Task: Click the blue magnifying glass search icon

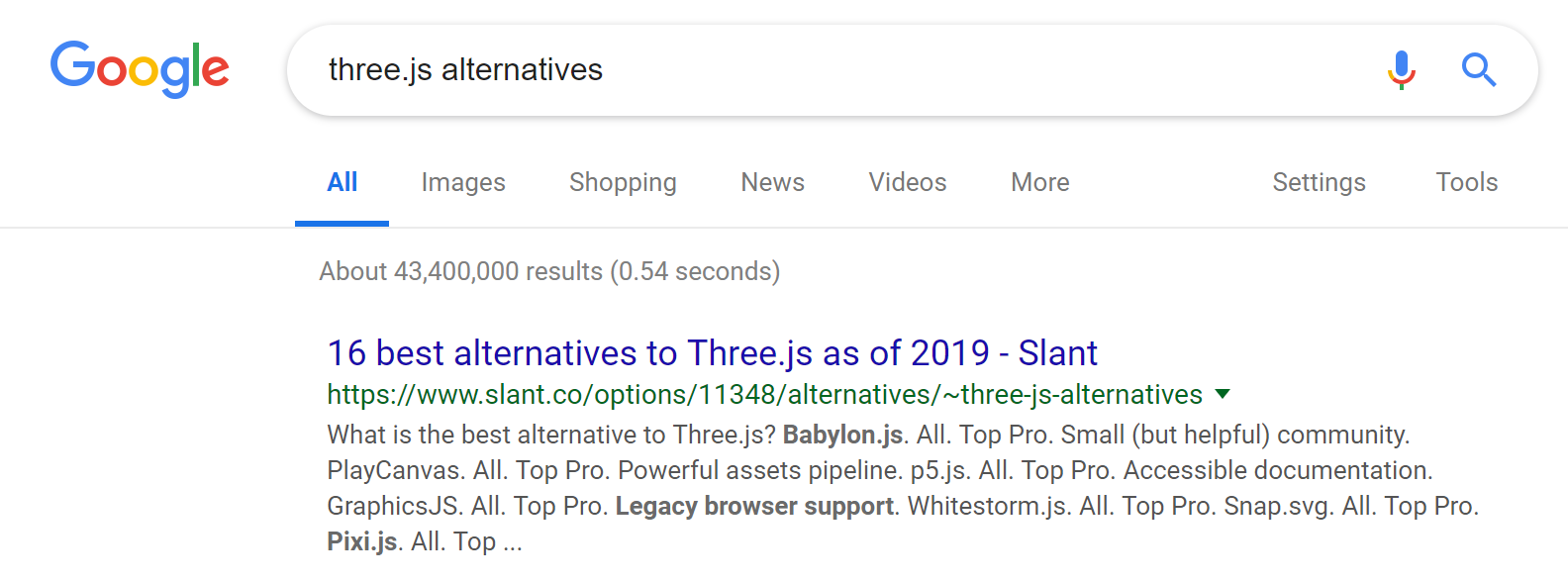Action: pyautogui.click(x=1479, y=70)
